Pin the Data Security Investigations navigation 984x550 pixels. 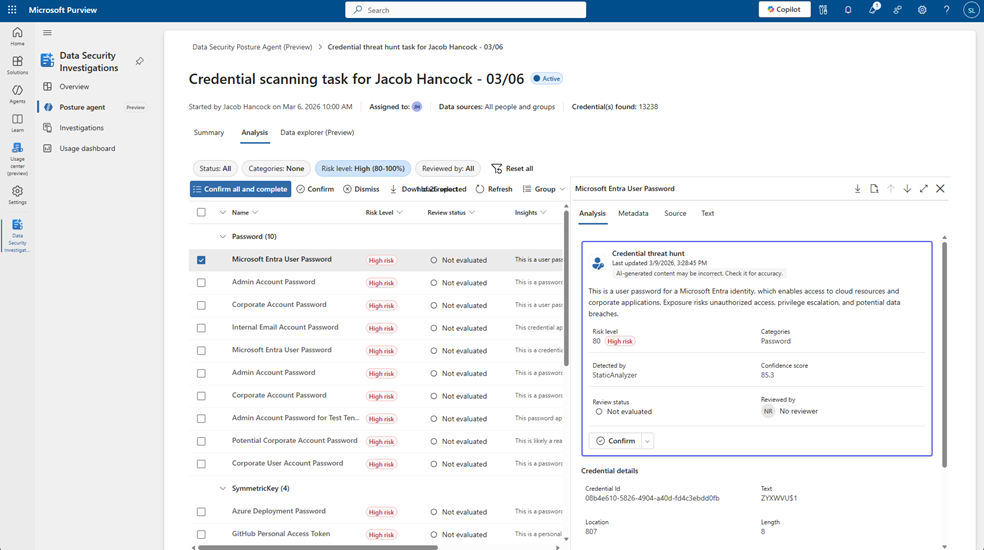point(140,62)
